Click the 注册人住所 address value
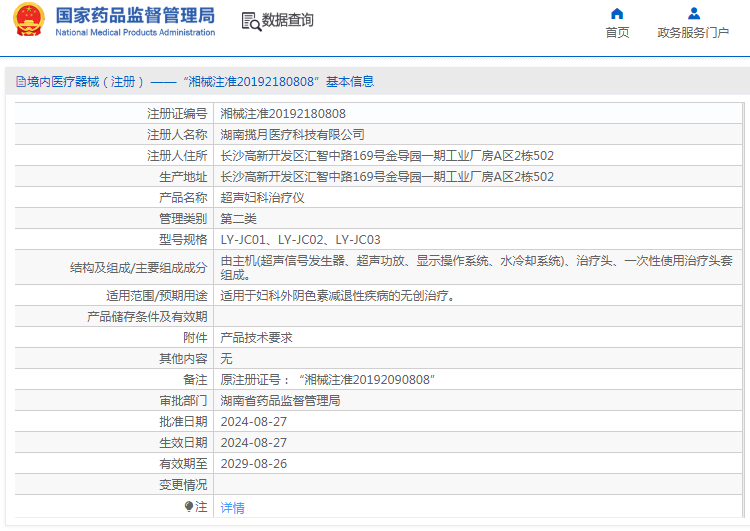The width and height of the screenshot is (750, 531). click(x=387, y=156)
